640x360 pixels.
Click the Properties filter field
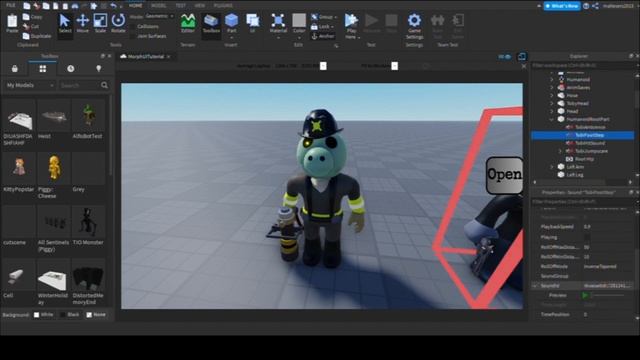pos(584,202)
